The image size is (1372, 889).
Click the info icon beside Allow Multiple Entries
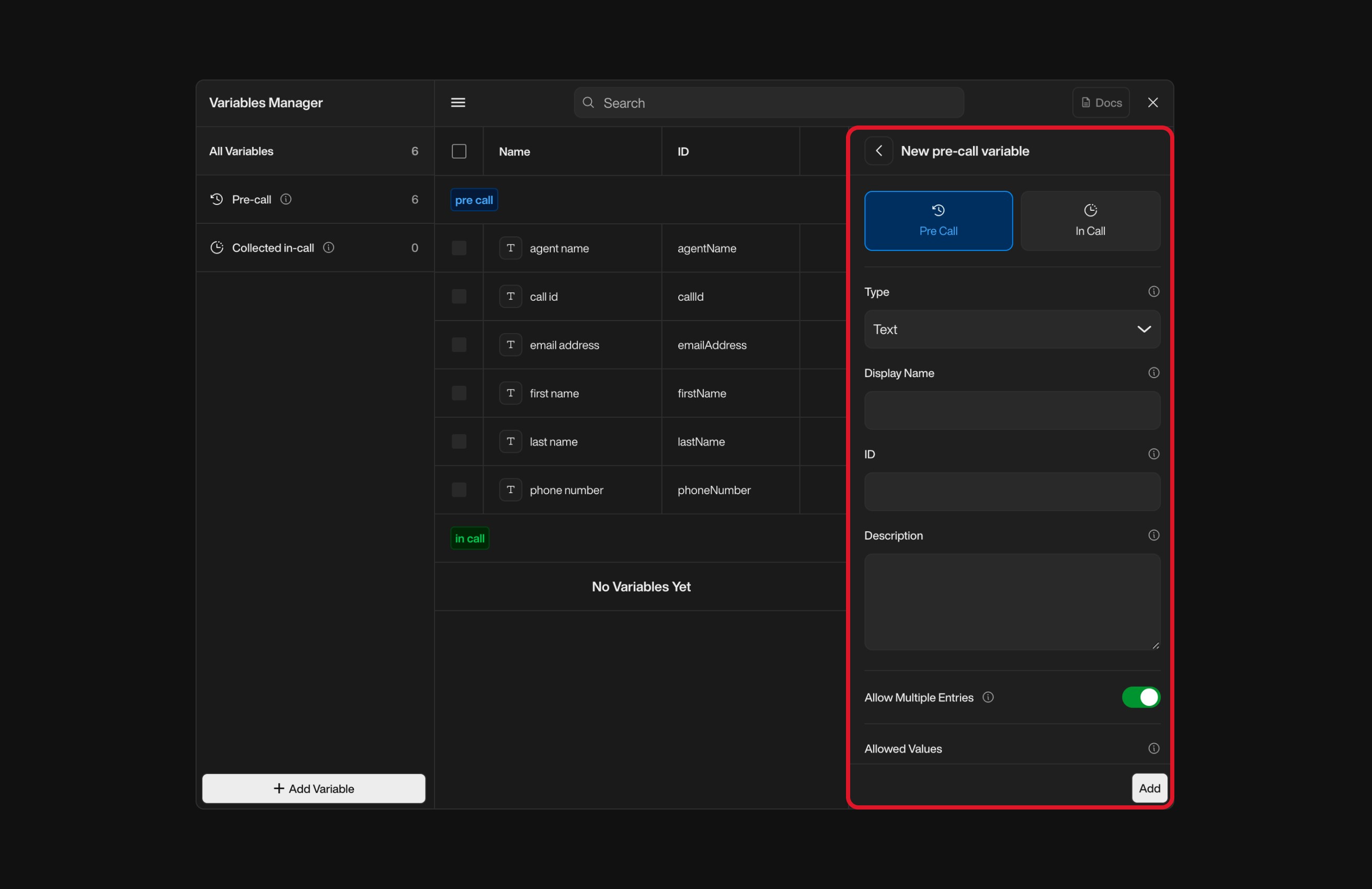pos(987,697)
